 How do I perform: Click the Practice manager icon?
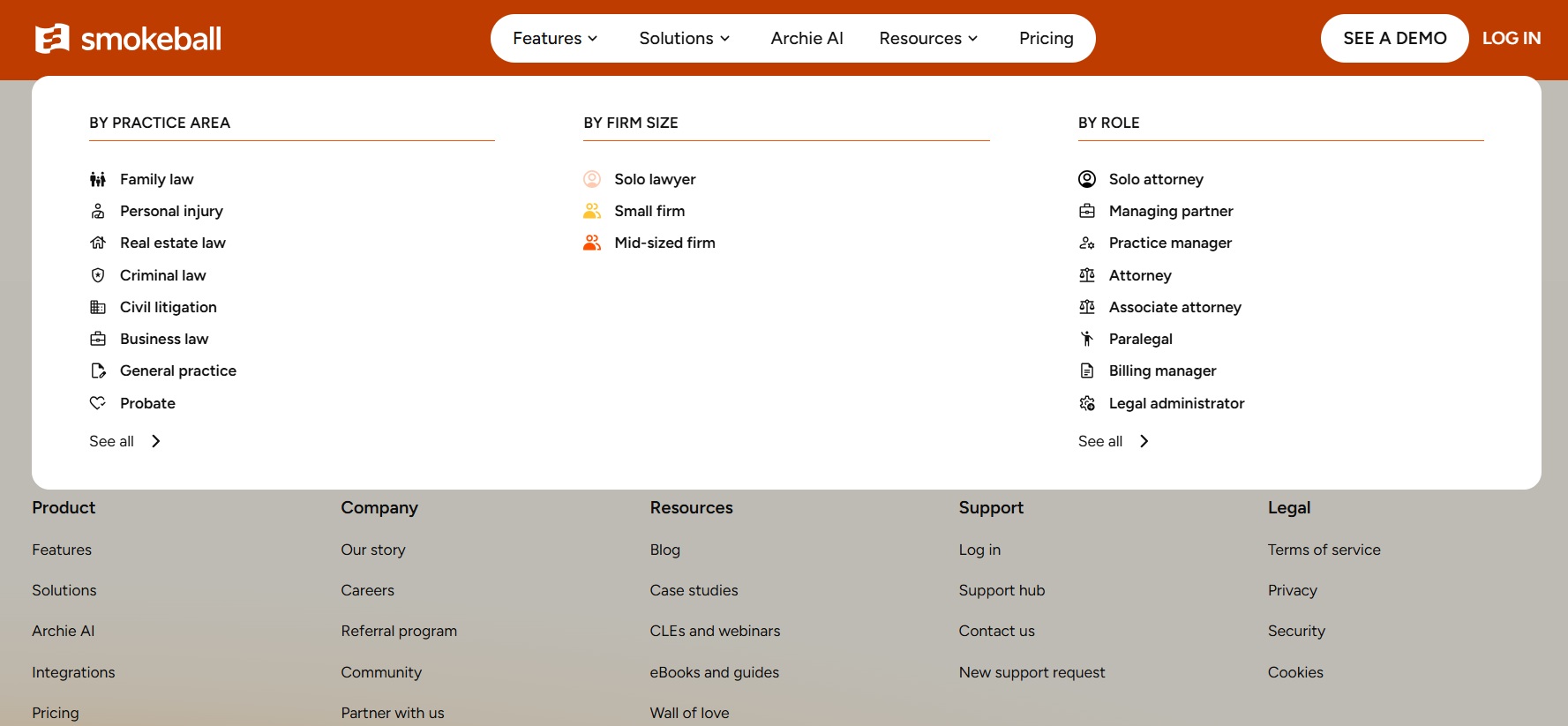(x=1087, y=243)
